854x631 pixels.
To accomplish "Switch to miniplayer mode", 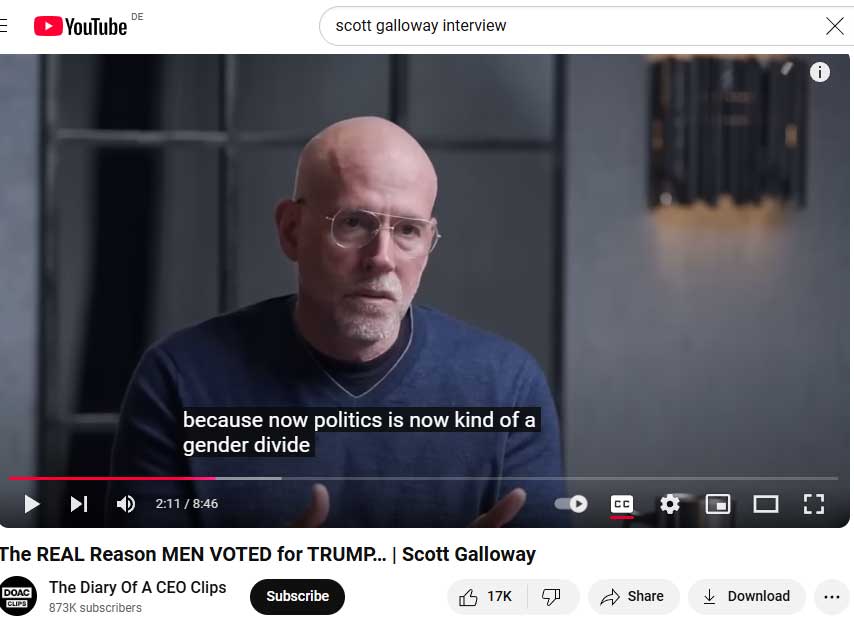I will point(717,504).
